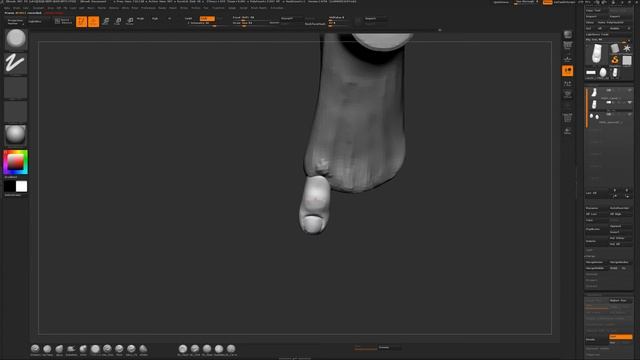
Task: Click the orange Edit mode button
Action: point(81,21)
